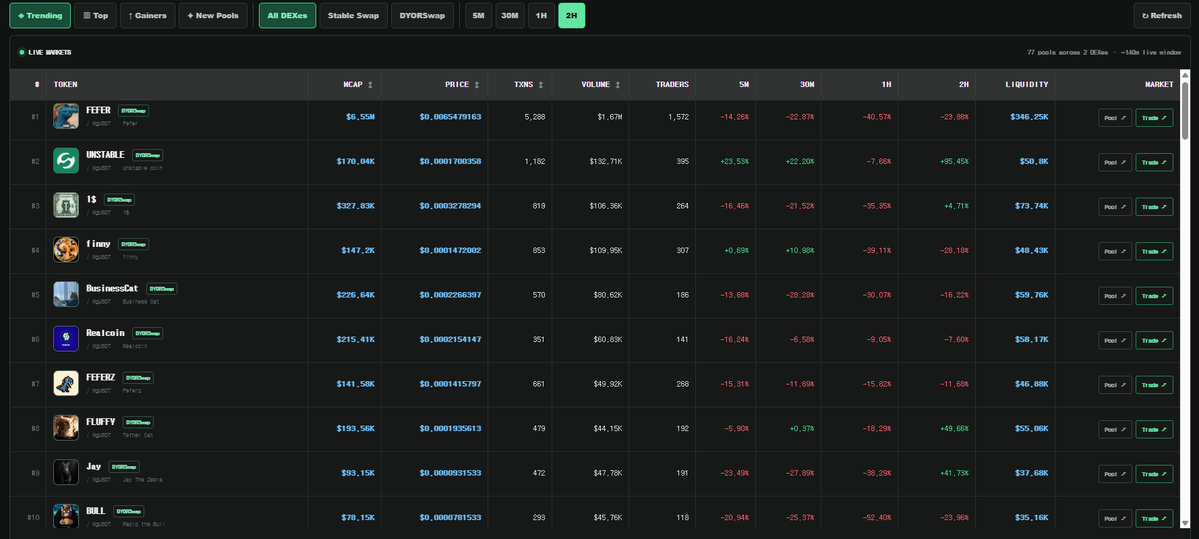
Task: Click Trade for Realcoin
Action: pyautogui.click(x=1154, y=340)
